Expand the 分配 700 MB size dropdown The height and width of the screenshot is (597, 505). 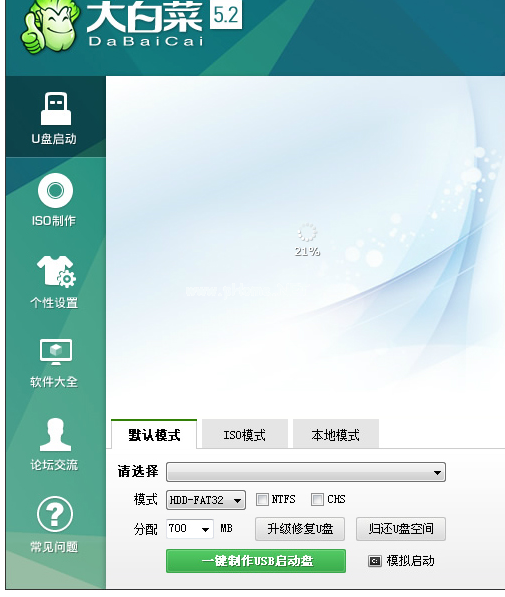(190, 529)
